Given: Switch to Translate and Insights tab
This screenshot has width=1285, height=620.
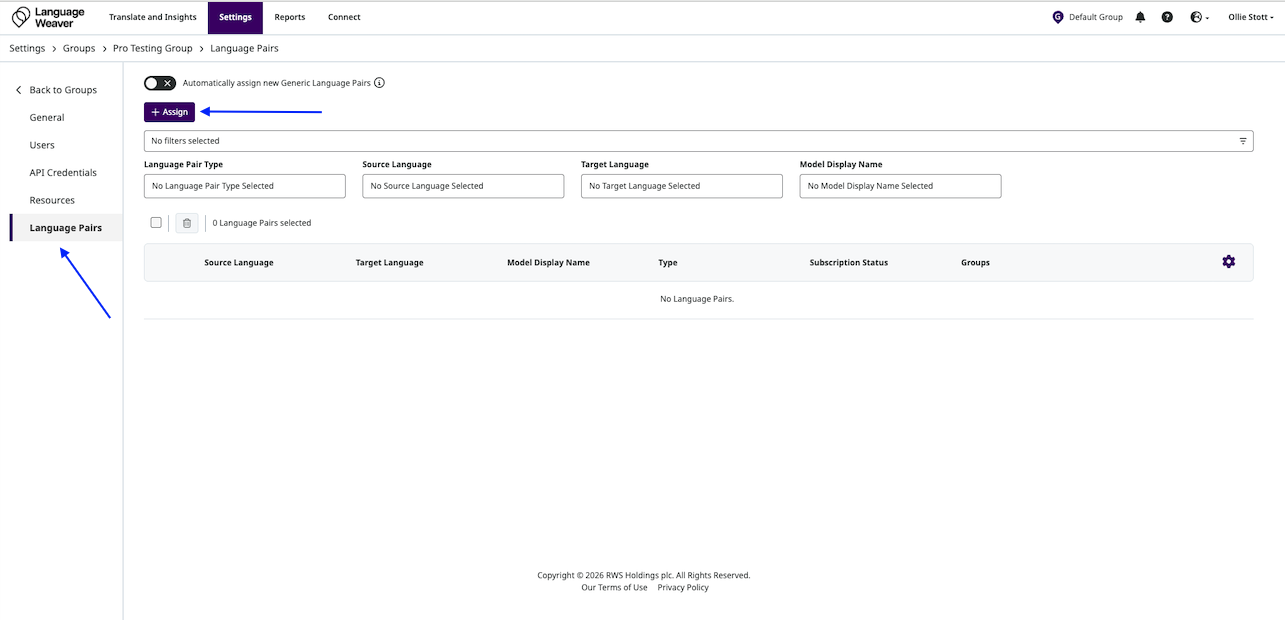Looking at the screenshot, I should [x=153, y=17].
